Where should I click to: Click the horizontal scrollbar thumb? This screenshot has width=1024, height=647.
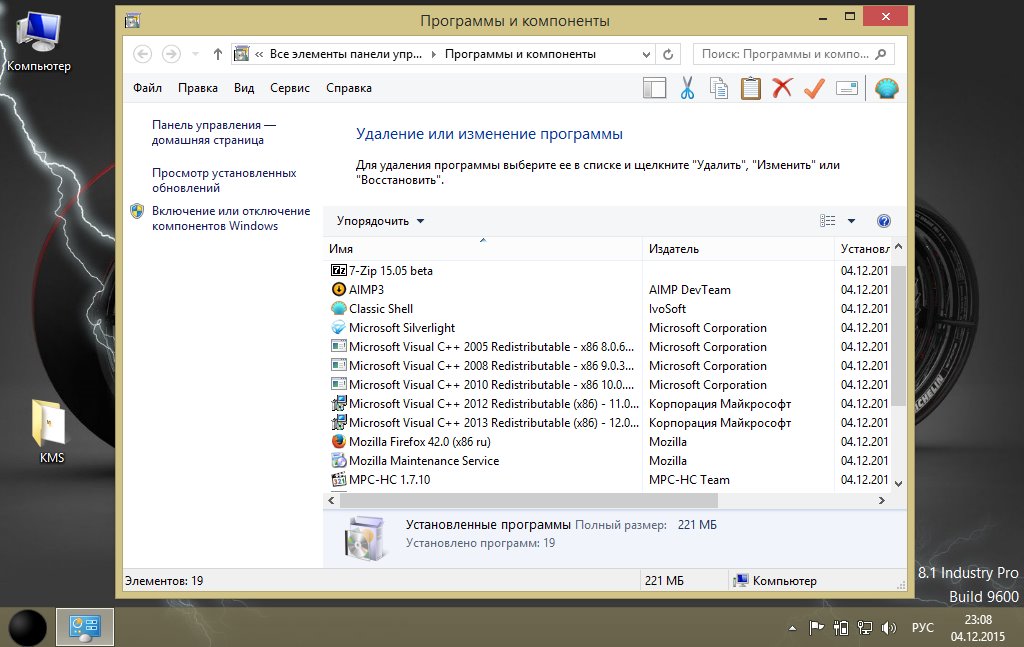(x=528, y=500)
